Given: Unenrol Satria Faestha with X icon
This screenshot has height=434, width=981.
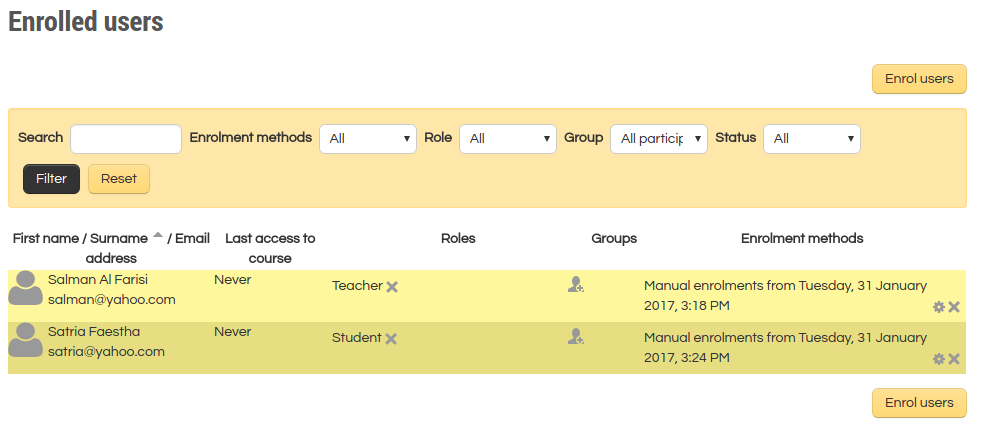Looking at the screenshot, I should click(954, 359).
